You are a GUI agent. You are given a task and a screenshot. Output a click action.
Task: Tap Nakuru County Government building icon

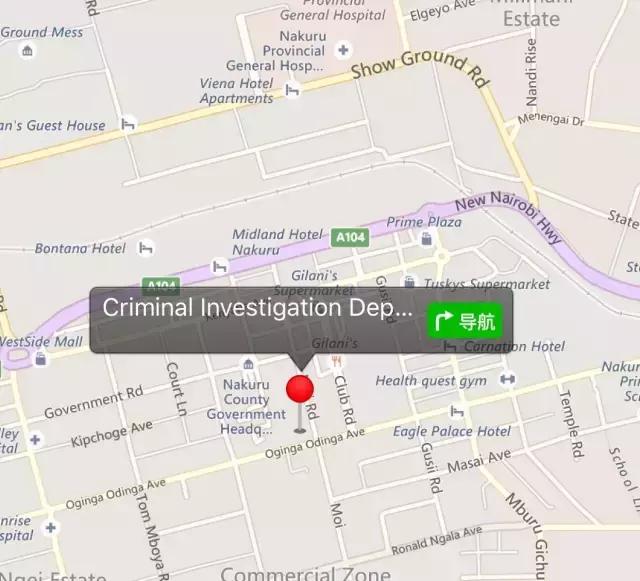pos(248,363)
